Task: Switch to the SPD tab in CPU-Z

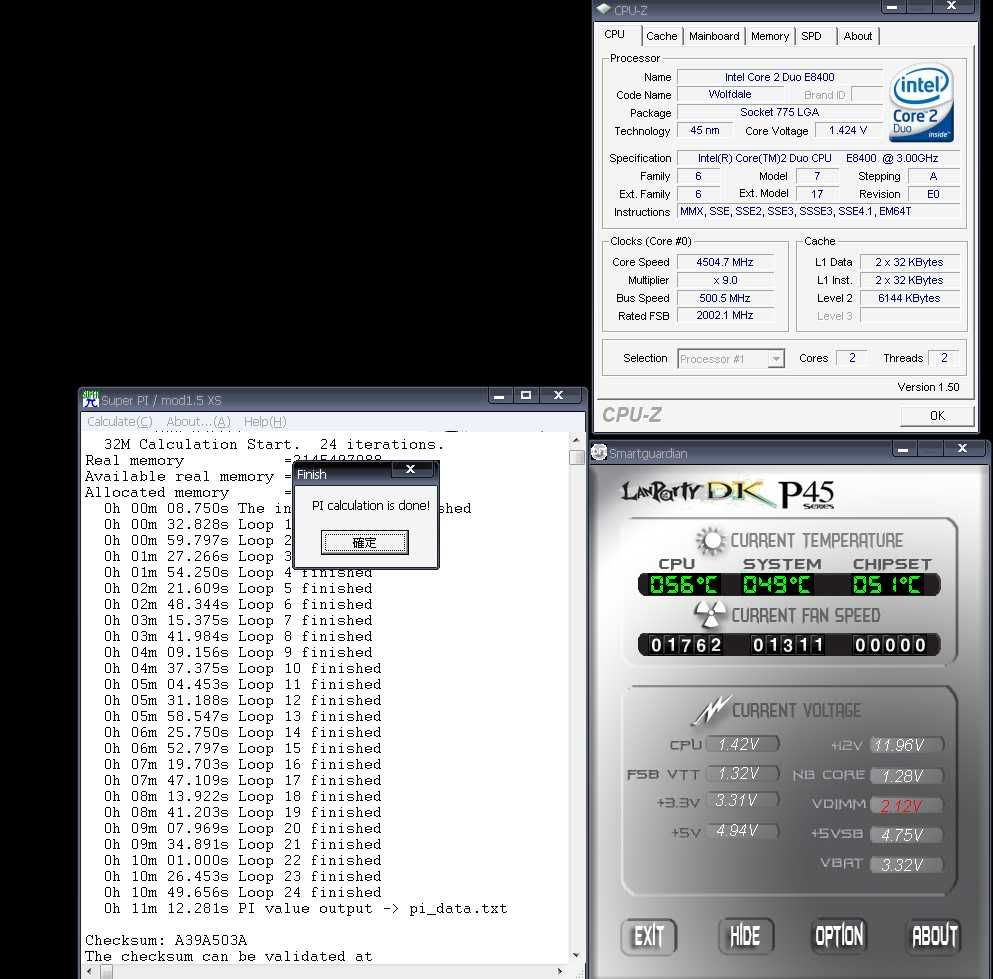Action: click(812, 36)
